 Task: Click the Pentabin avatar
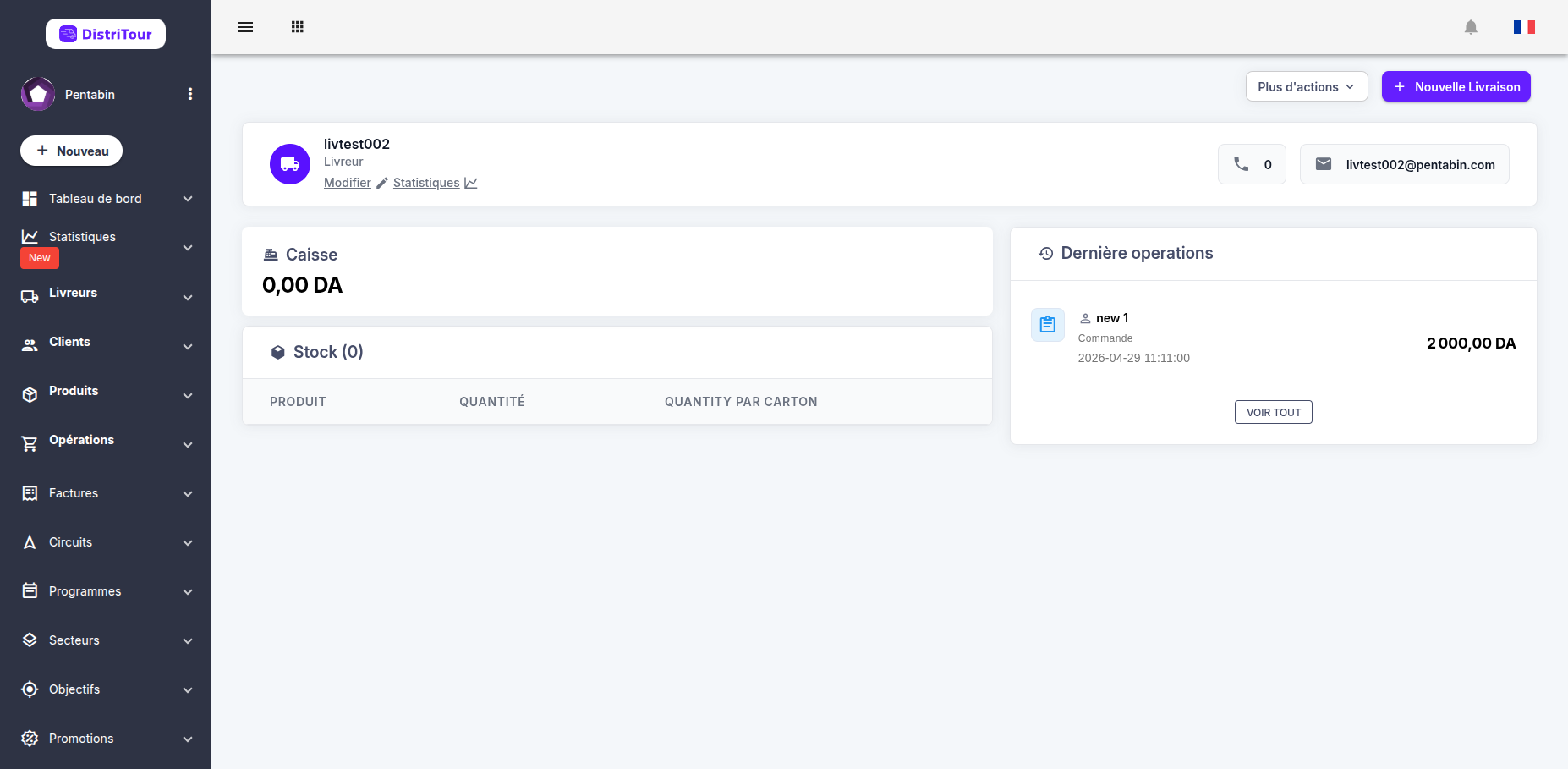(38, 94)
